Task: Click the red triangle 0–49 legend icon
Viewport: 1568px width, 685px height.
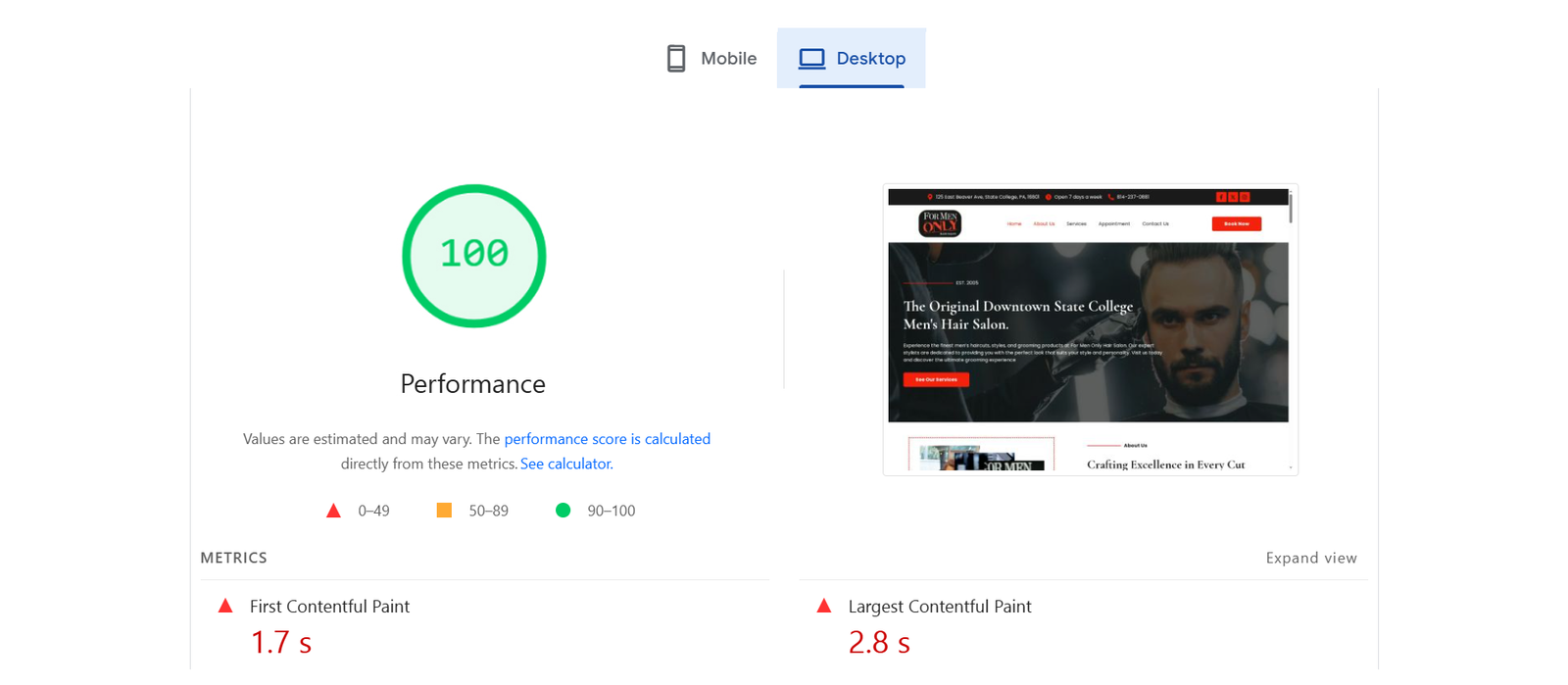Action: pos(333,511)
